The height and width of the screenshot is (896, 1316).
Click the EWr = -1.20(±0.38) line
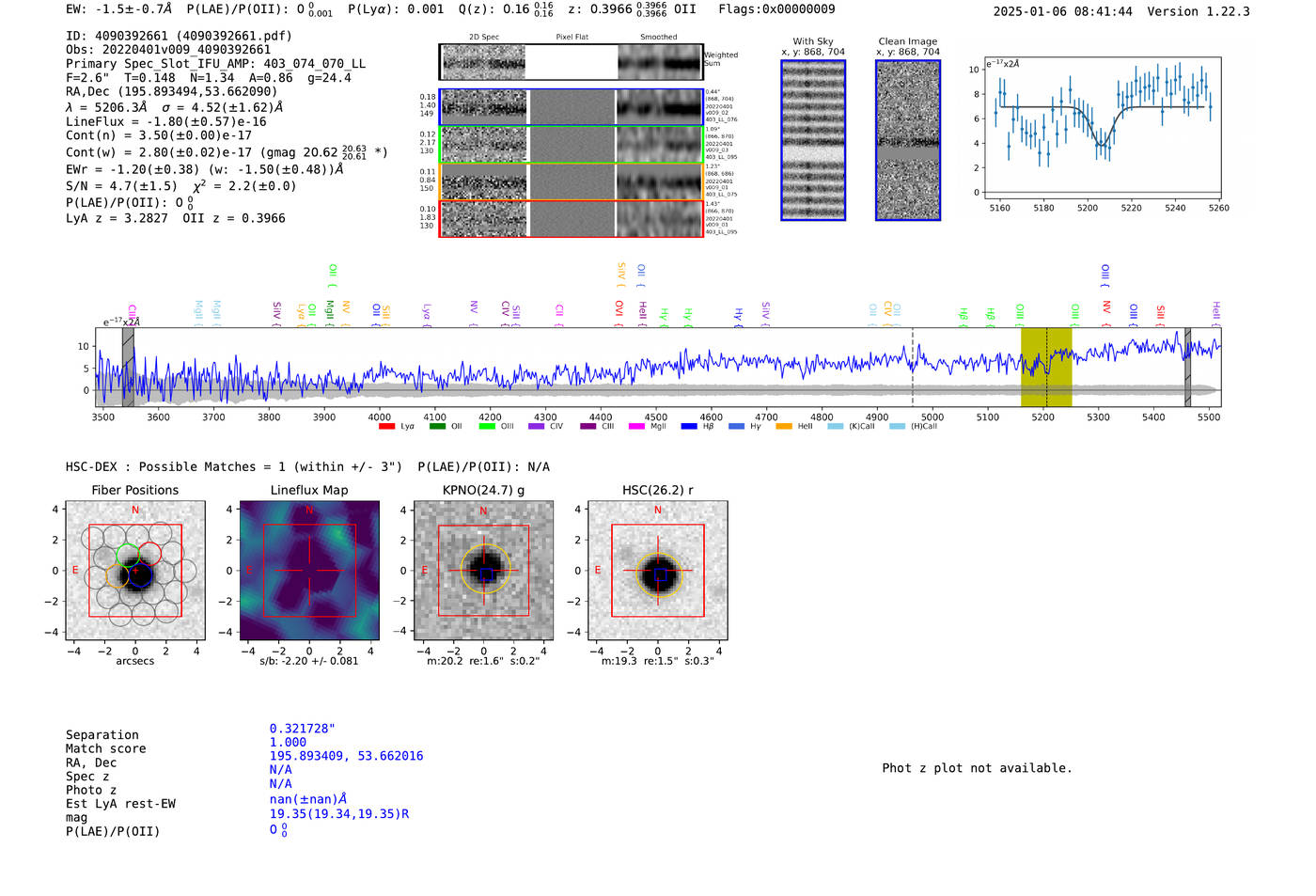click(205, 170)
